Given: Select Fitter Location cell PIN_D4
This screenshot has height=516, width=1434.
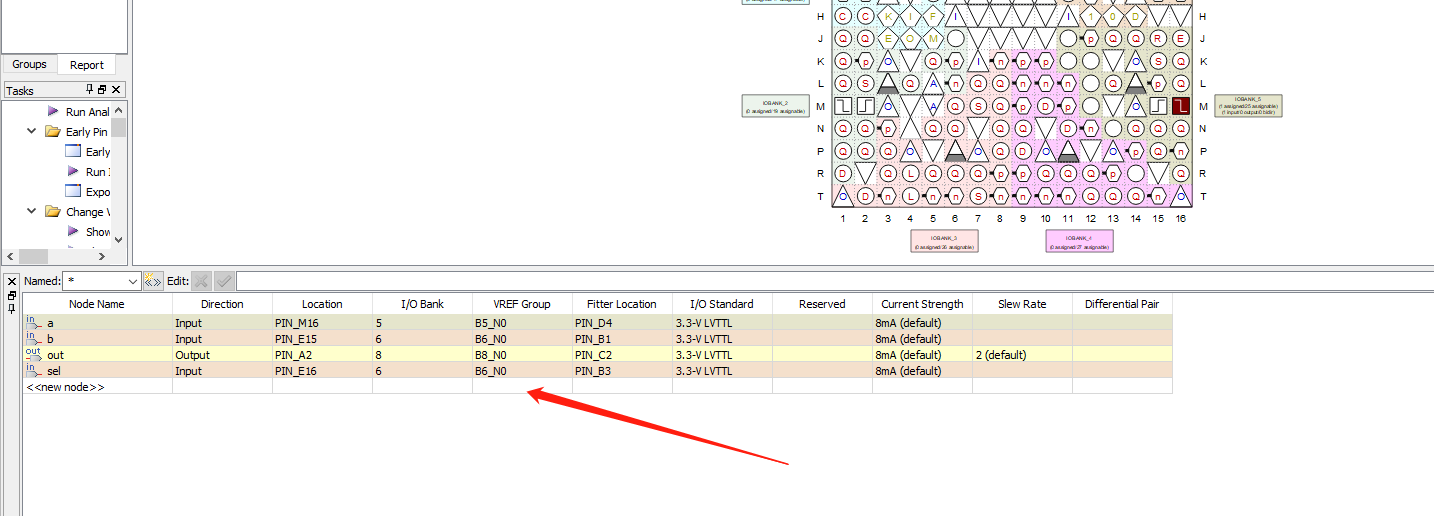Looking at the screenshot, I should [622, 323].
